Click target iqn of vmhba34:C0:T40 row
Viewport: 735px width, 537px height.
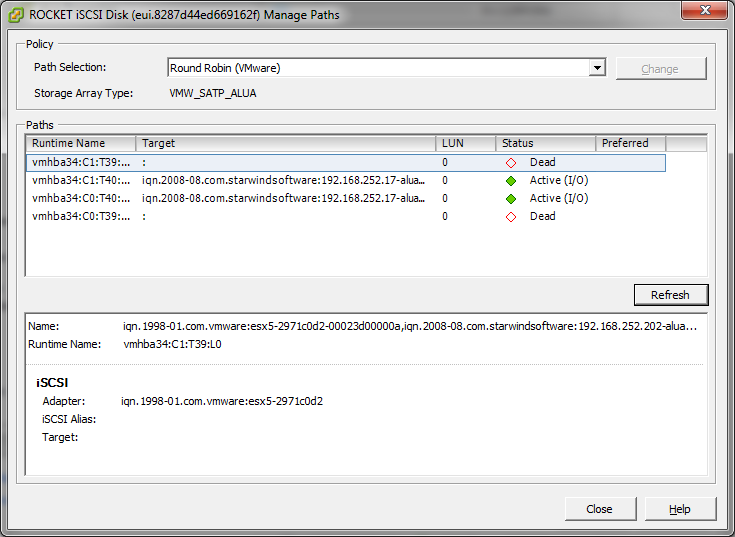pos(284,198)
